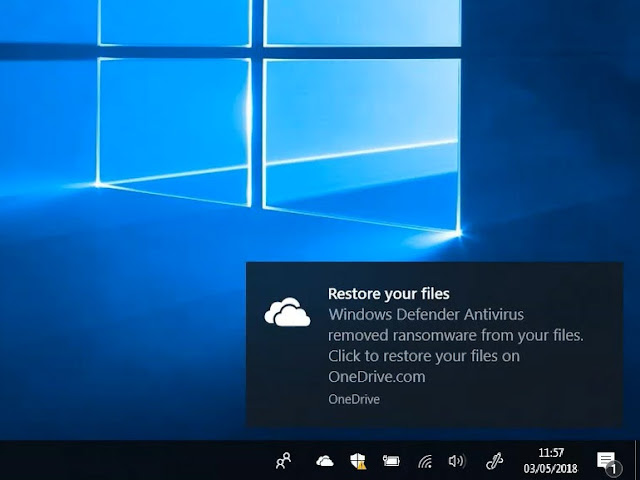Click 'Click to restore your files on' line
Viewport: 640px width, 480px height.
pyautogui.click(x=424, y=356)
